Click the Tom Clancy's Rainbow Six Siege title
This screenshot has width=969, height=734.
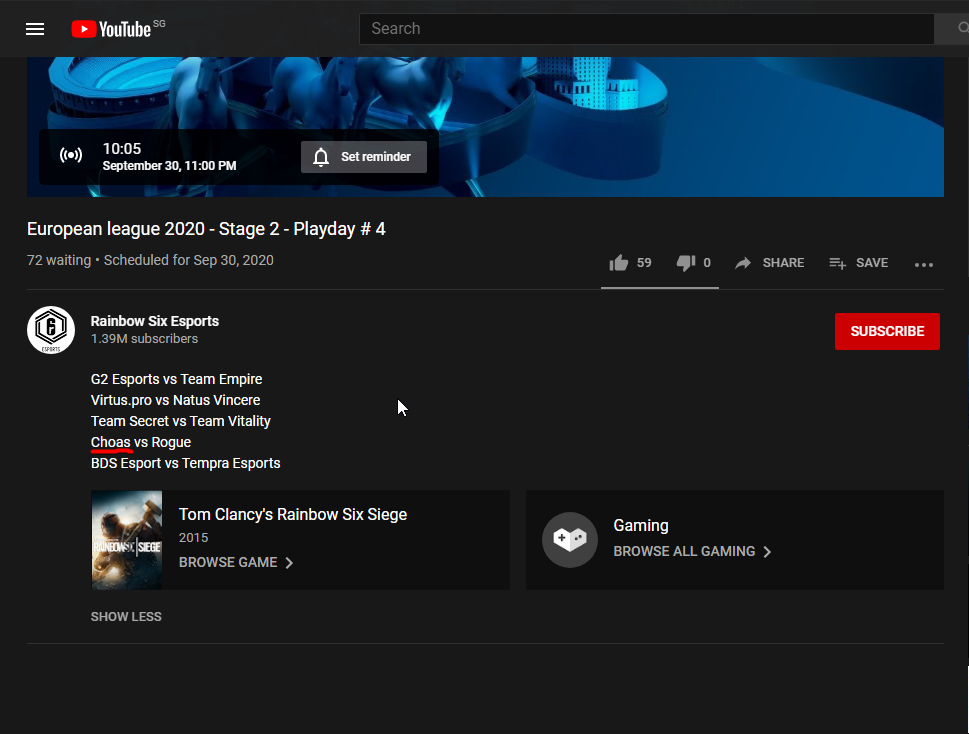tap(293, 515)
